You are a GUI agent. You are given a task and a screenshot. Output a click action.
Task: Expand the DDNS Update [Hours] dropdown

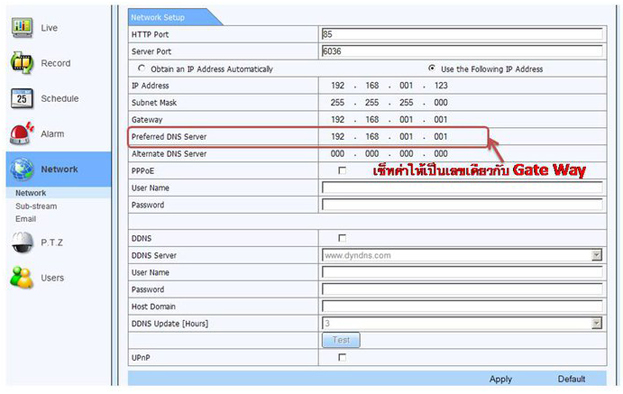596,323
